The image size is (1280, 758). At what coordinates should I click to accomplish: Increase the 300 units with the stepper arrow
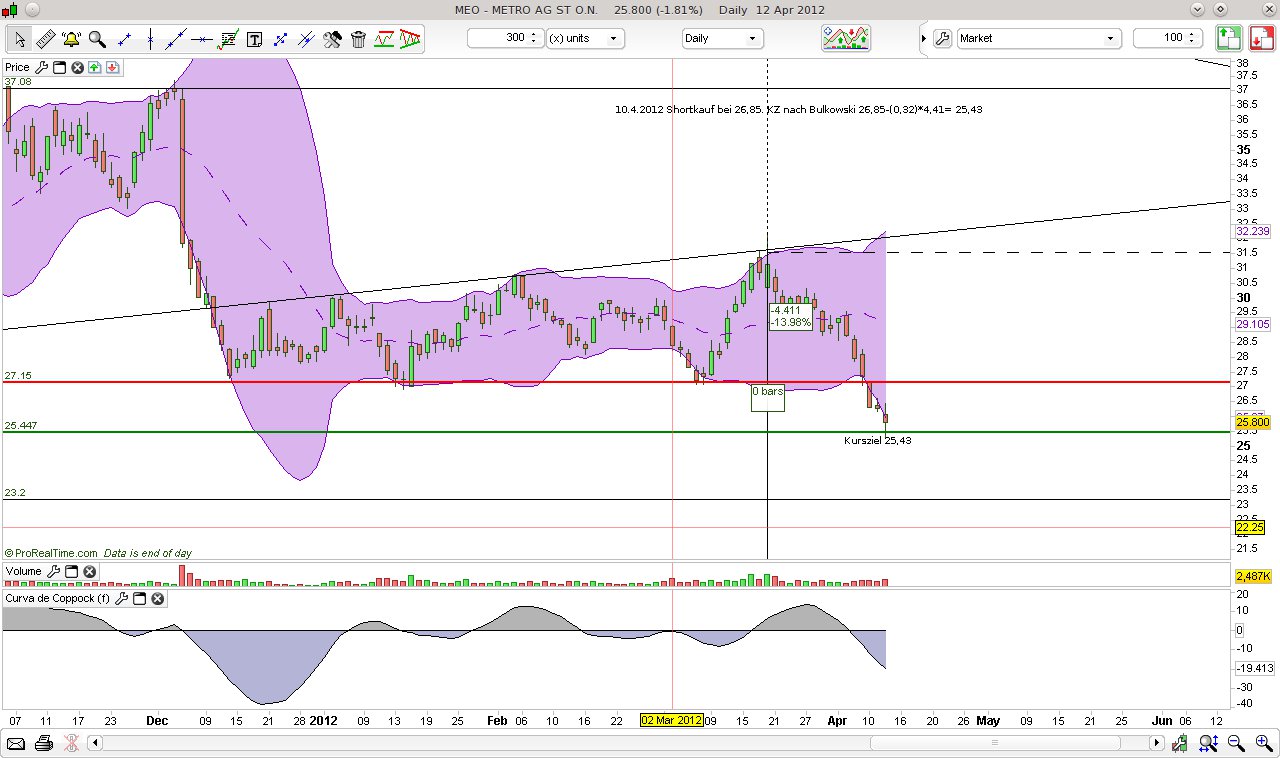click(x=534, y=34)
